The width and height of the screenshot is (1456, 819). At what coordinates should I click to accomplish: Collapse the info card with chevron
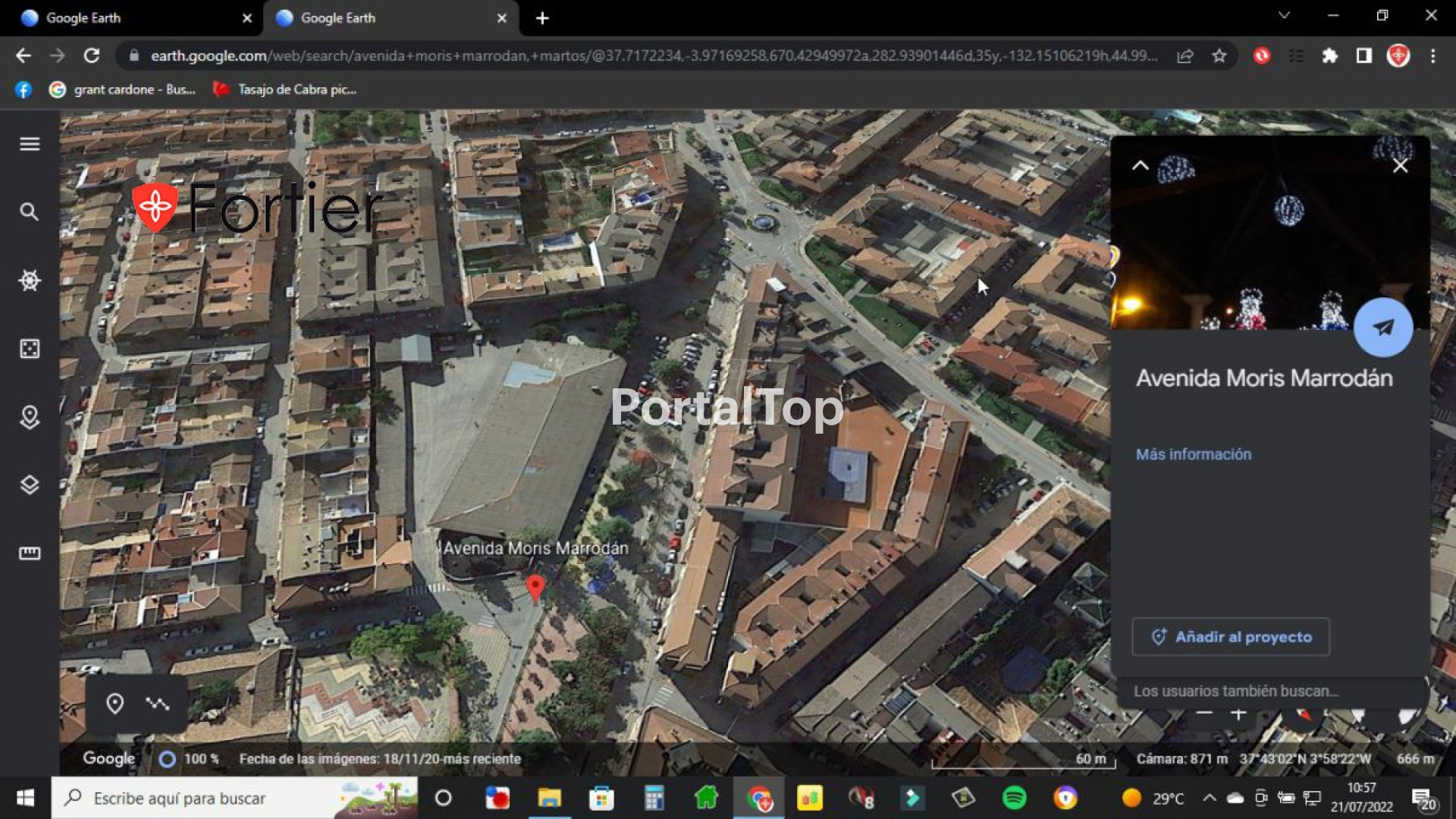coord(1140,165)
